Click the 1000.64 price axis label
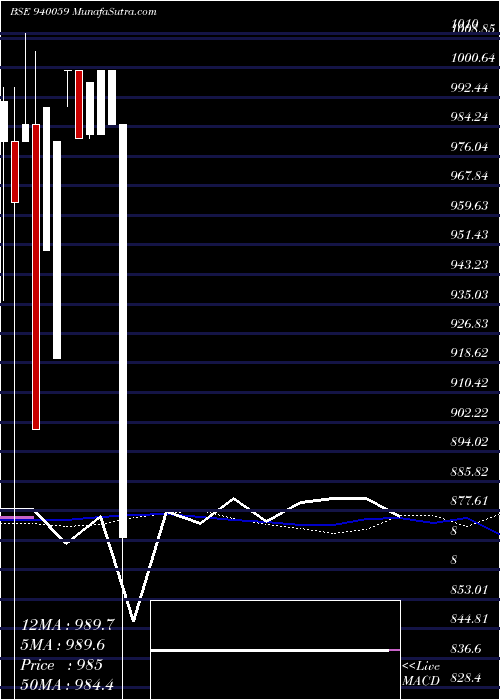 (473, 58)
